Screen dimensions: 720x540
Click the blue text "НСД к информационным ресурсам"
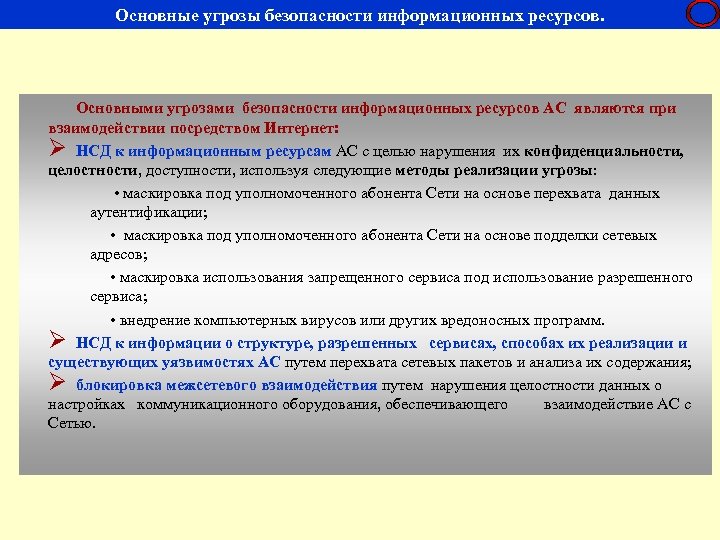pyautogui.click(x=203, y=151)
